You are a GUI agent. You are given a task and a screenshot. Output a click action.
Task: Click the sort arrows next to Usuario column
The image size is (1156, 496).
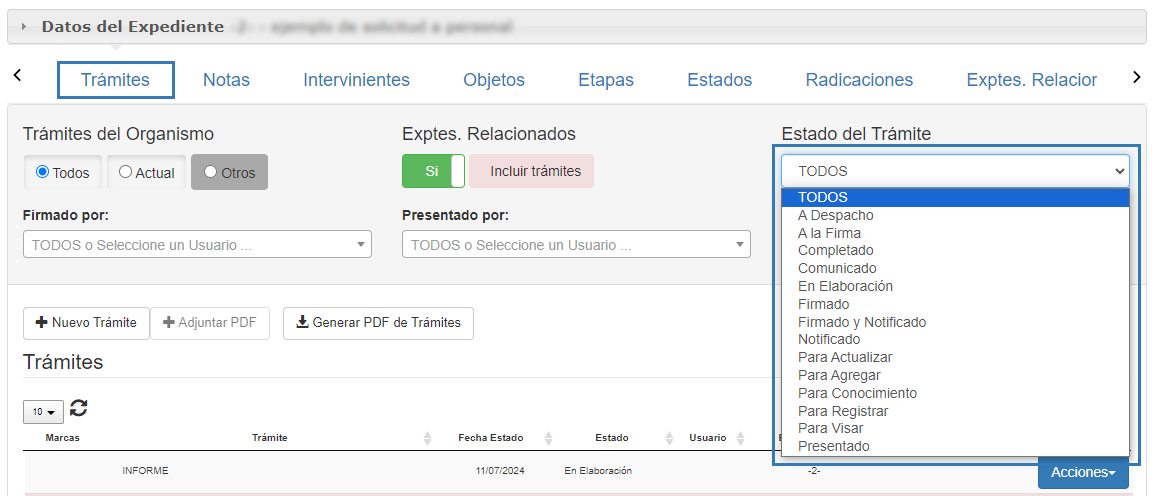pos(740,438)
